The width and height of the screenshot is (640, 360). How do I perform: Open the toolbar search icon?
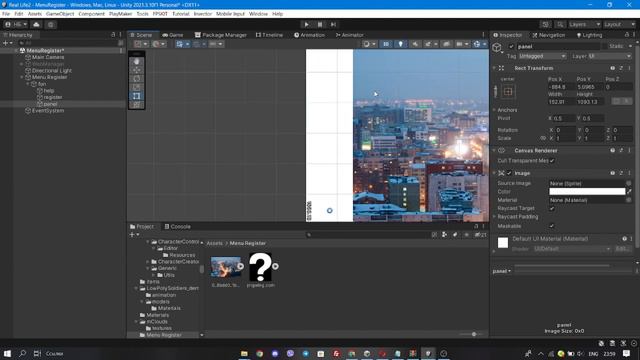pyautogui.click(x=560, y=24)
